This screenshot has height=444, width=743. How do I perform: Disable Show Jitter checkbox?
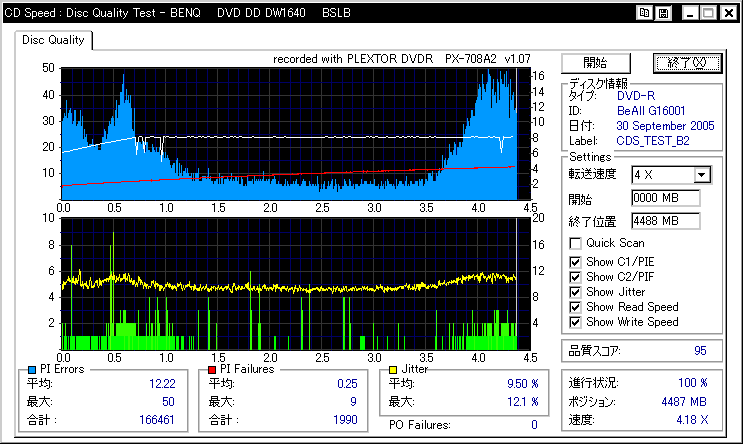click(575, 292)
